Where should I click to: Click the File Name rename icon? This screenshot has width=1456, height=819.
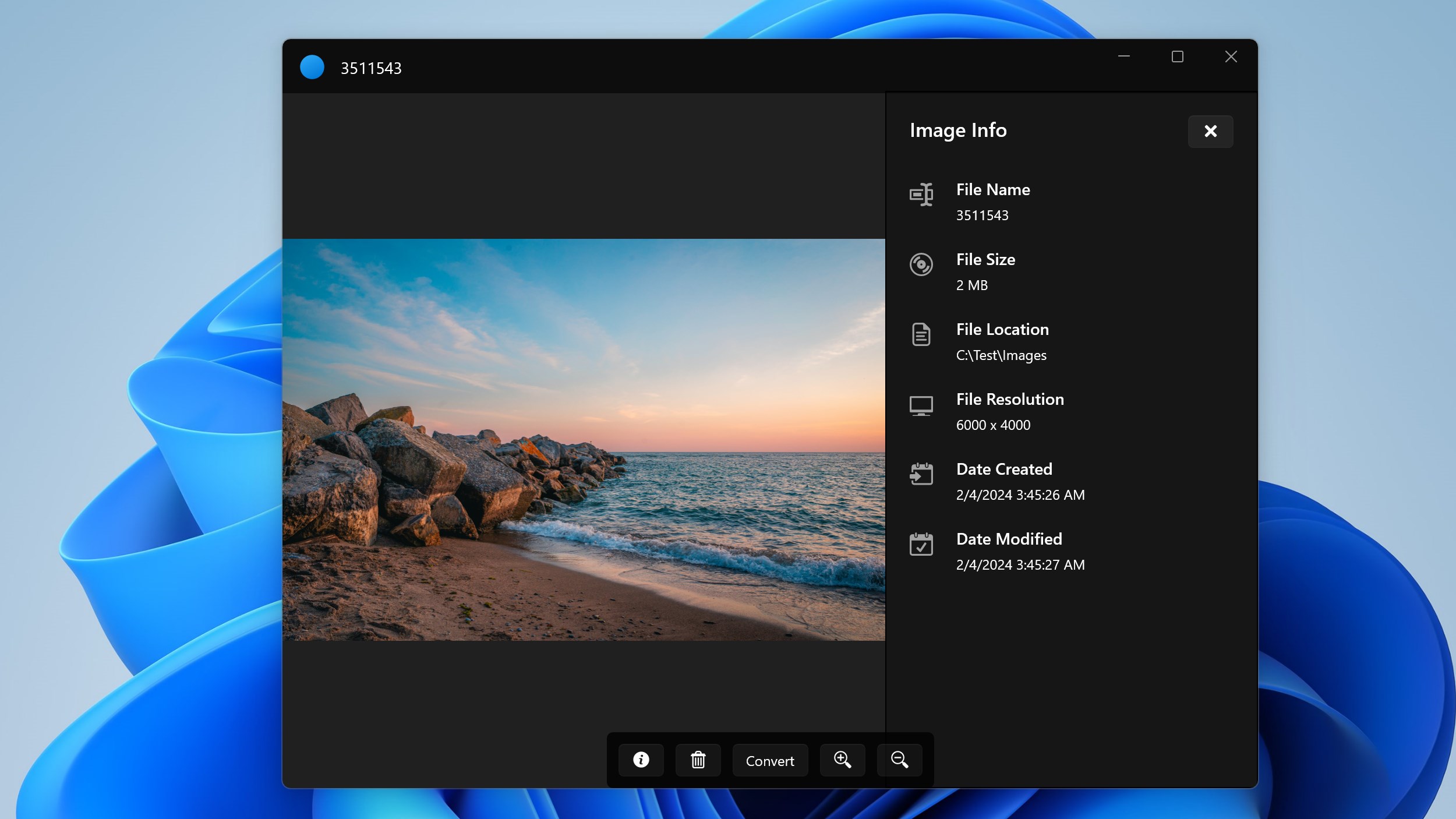click(x=921, y=195)
